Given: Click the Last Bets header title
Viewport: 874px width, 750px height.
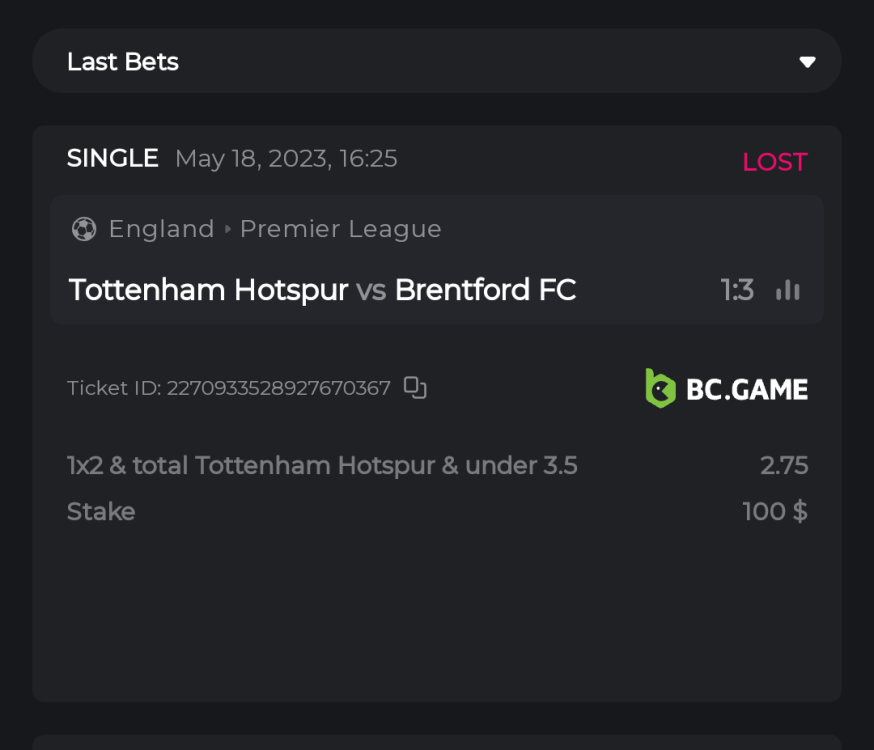Looking at the screenshot, I should (123, 62).
